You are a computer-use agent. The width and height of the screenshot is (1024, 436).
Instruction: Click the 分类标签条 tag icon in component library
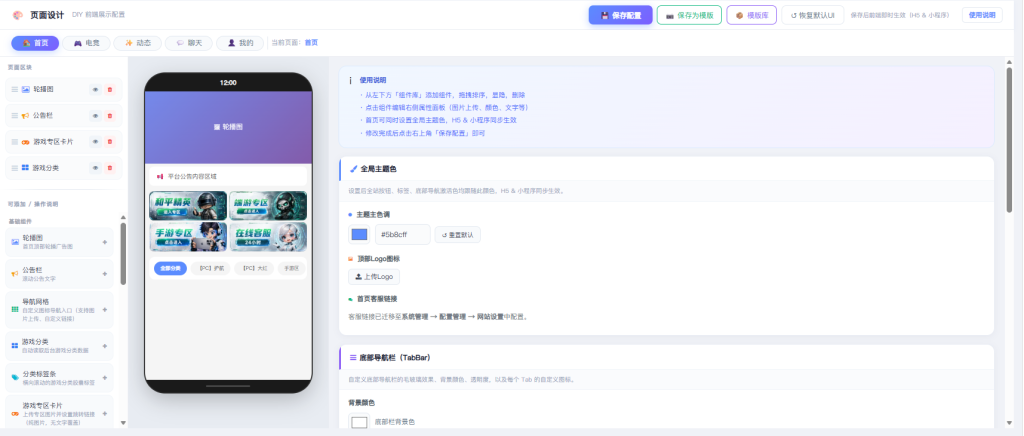[15, 378]
